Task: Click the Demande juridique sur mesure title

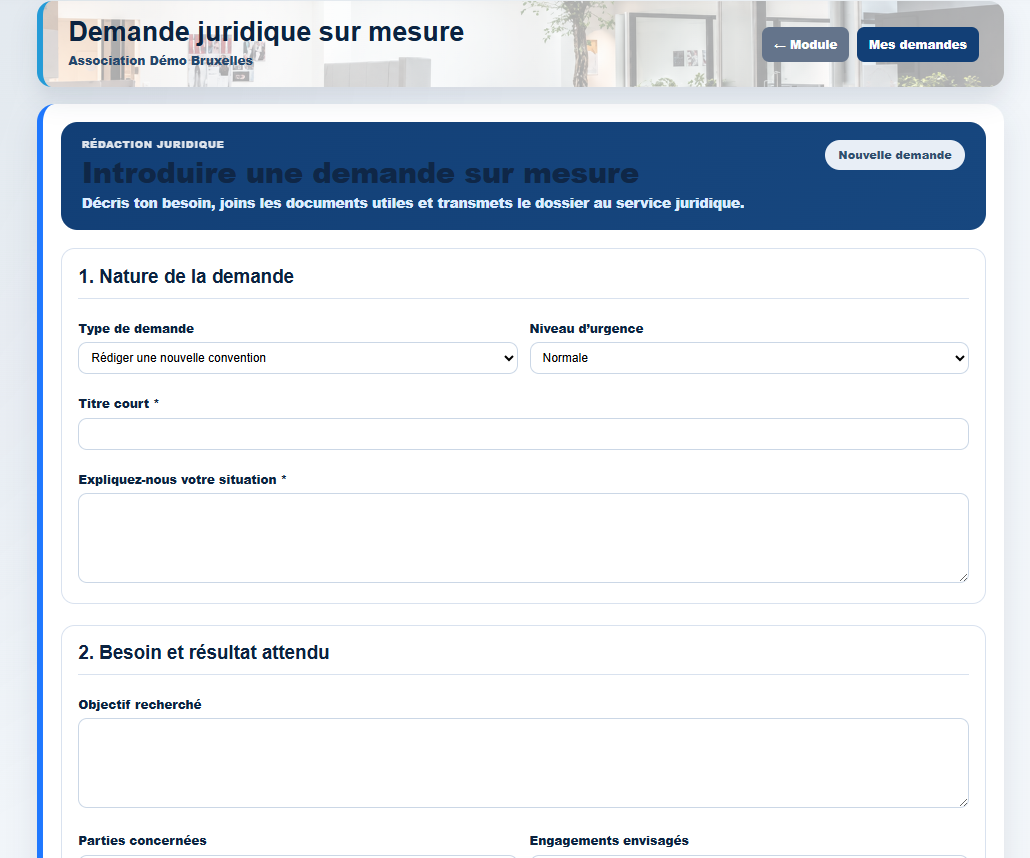Action: [x=266, y=32]
